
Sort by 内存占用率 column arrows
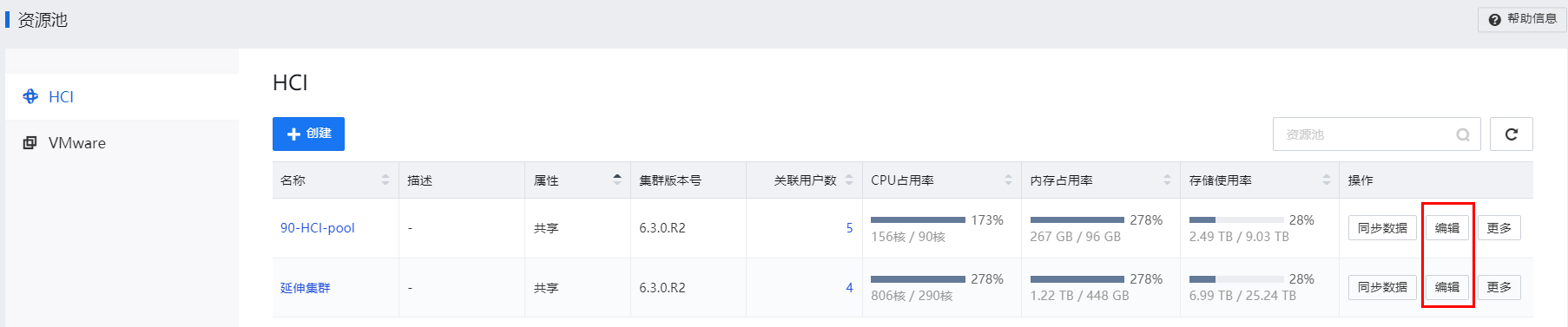point(1167,180)
